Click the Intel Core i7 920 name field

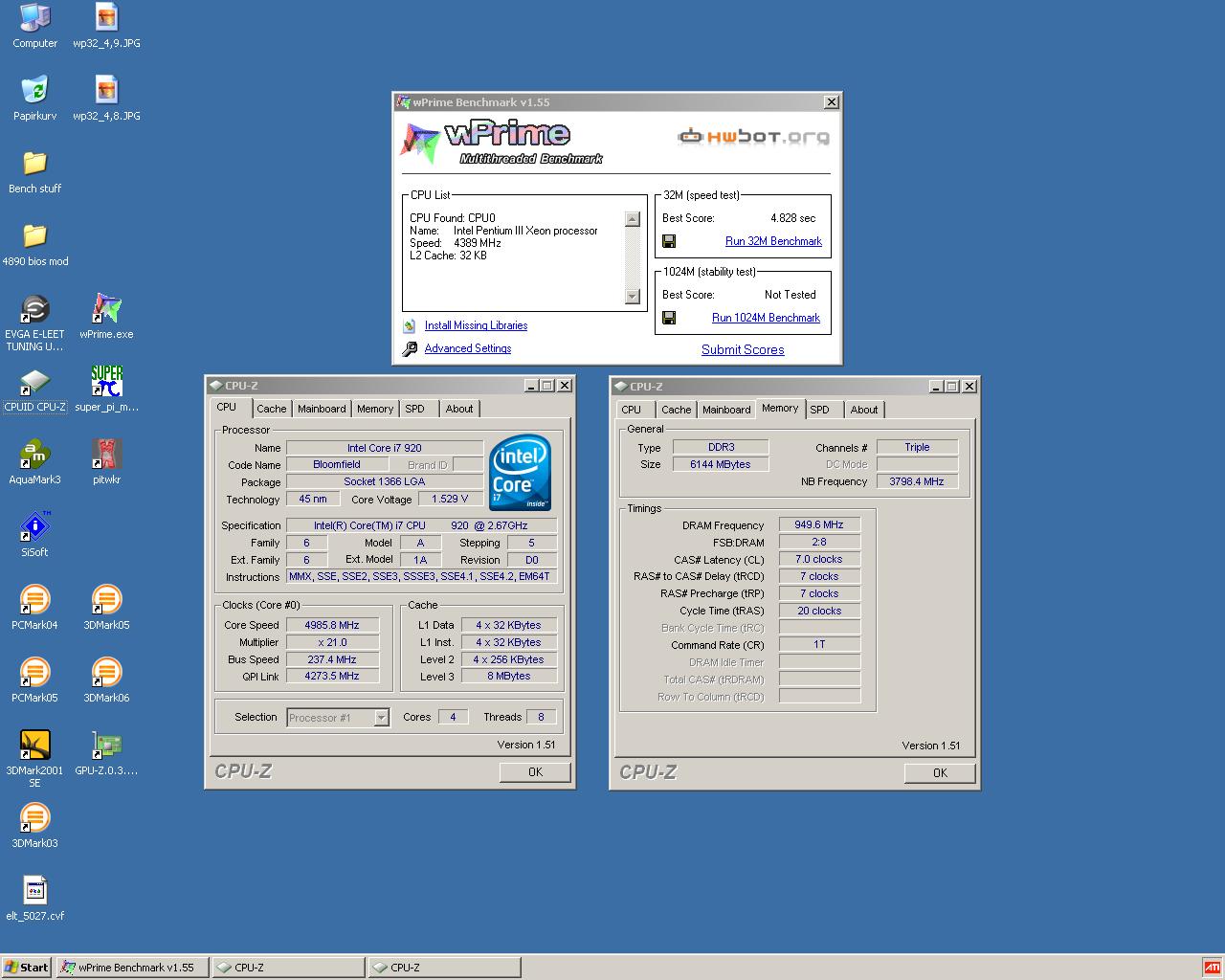click(x=384, y=448)
